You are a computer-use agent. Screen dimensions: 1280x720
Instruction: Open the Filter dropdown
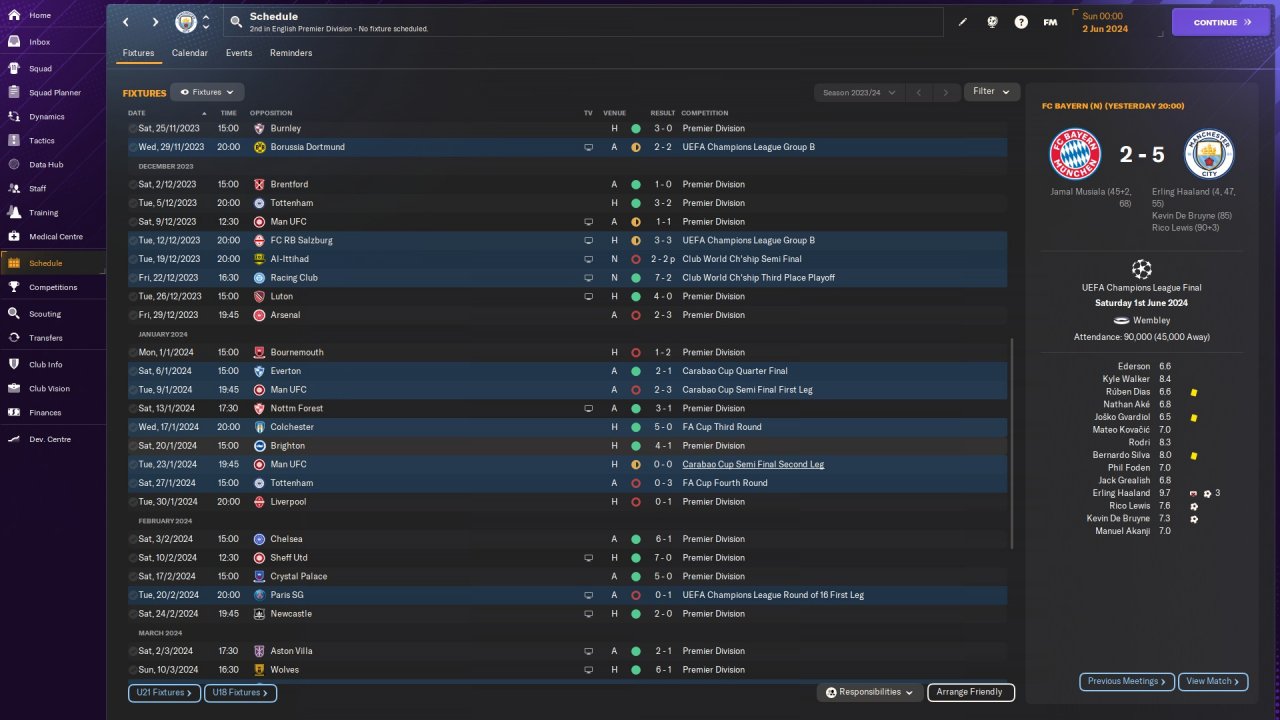pos(991,92)
